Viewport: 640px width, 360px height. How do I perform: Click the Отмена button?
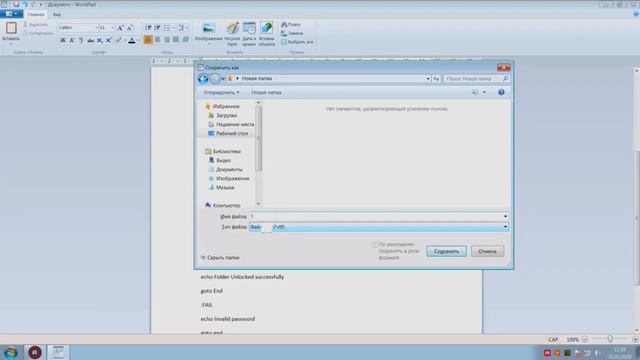point(487,251)
